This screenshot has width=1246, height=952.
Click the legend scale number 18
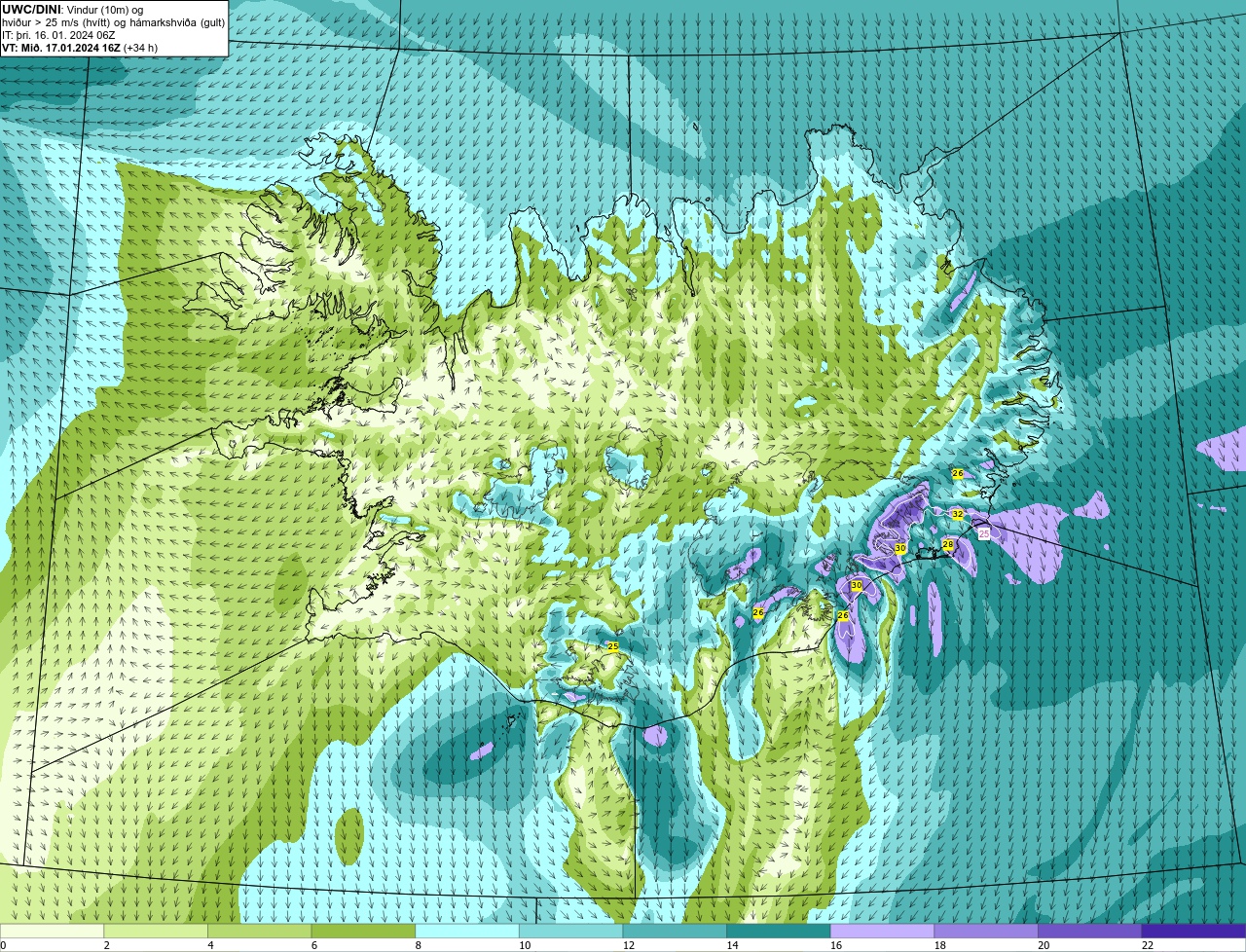(940, 945)
